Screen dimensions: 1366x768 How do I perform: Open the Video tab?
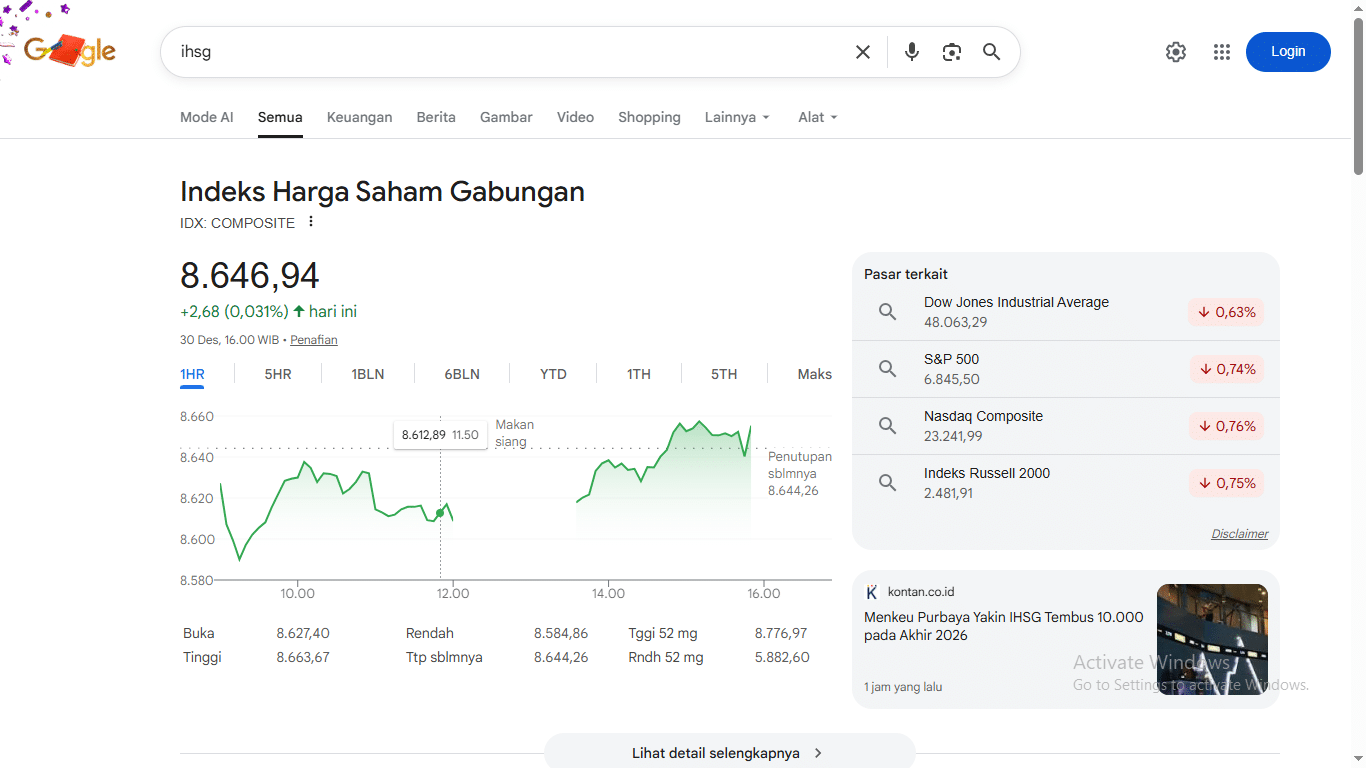[x=575, y=117]
